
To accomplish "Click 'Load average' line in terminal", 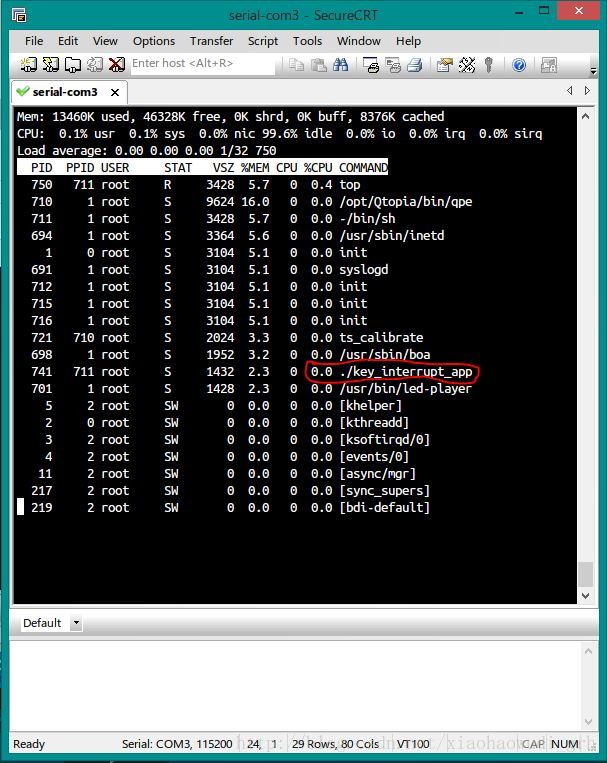I will [x=147, y=150].
